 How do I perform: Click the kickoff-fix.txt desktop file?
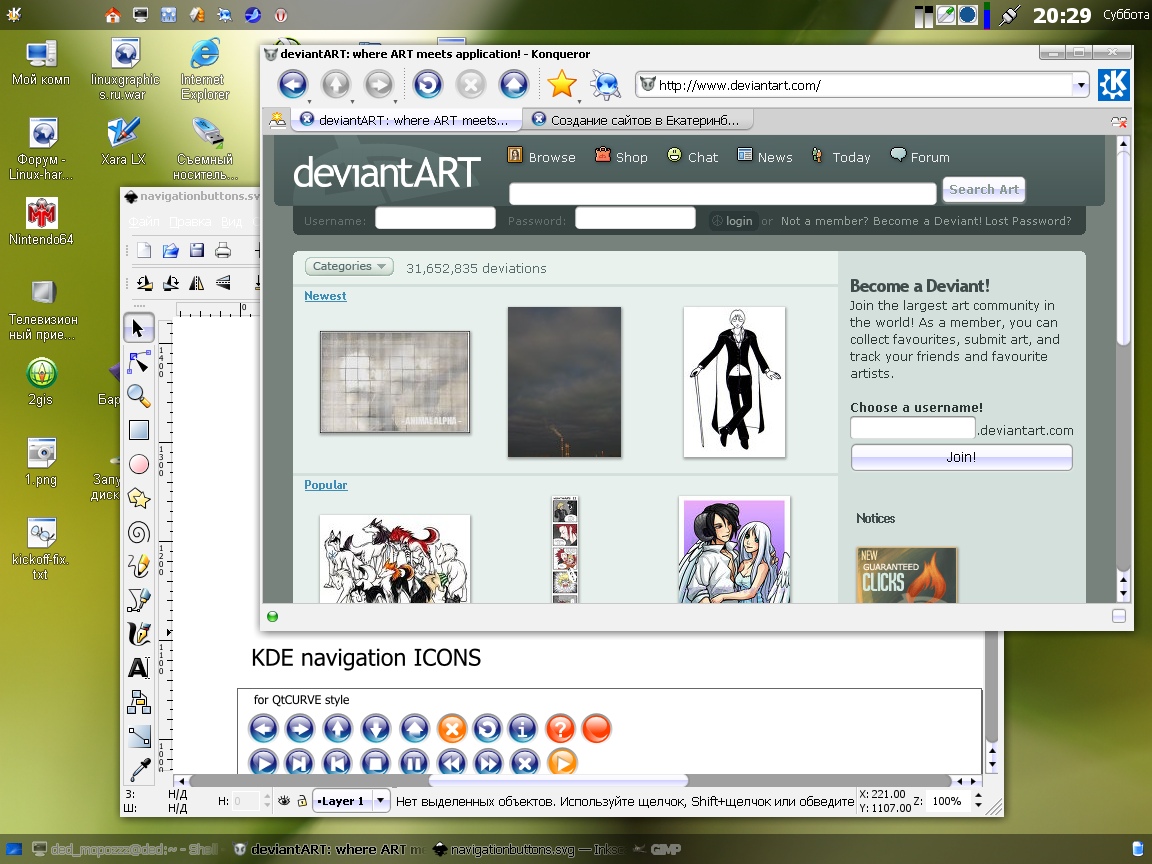[x=41, y=549]
